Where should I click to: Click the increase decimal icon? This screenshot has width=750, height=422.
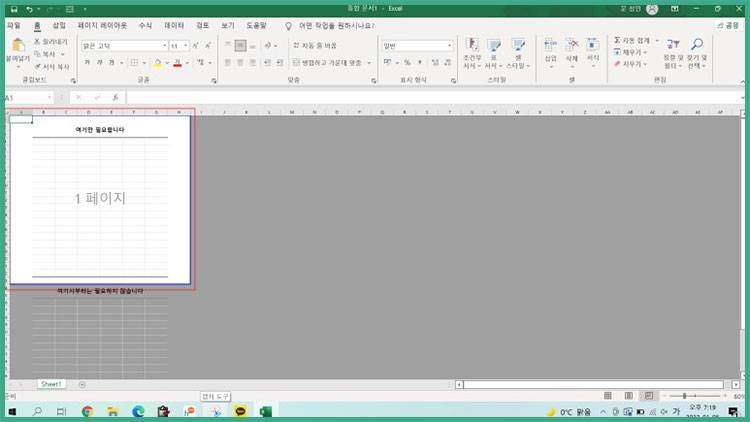[x=435, y=63]
